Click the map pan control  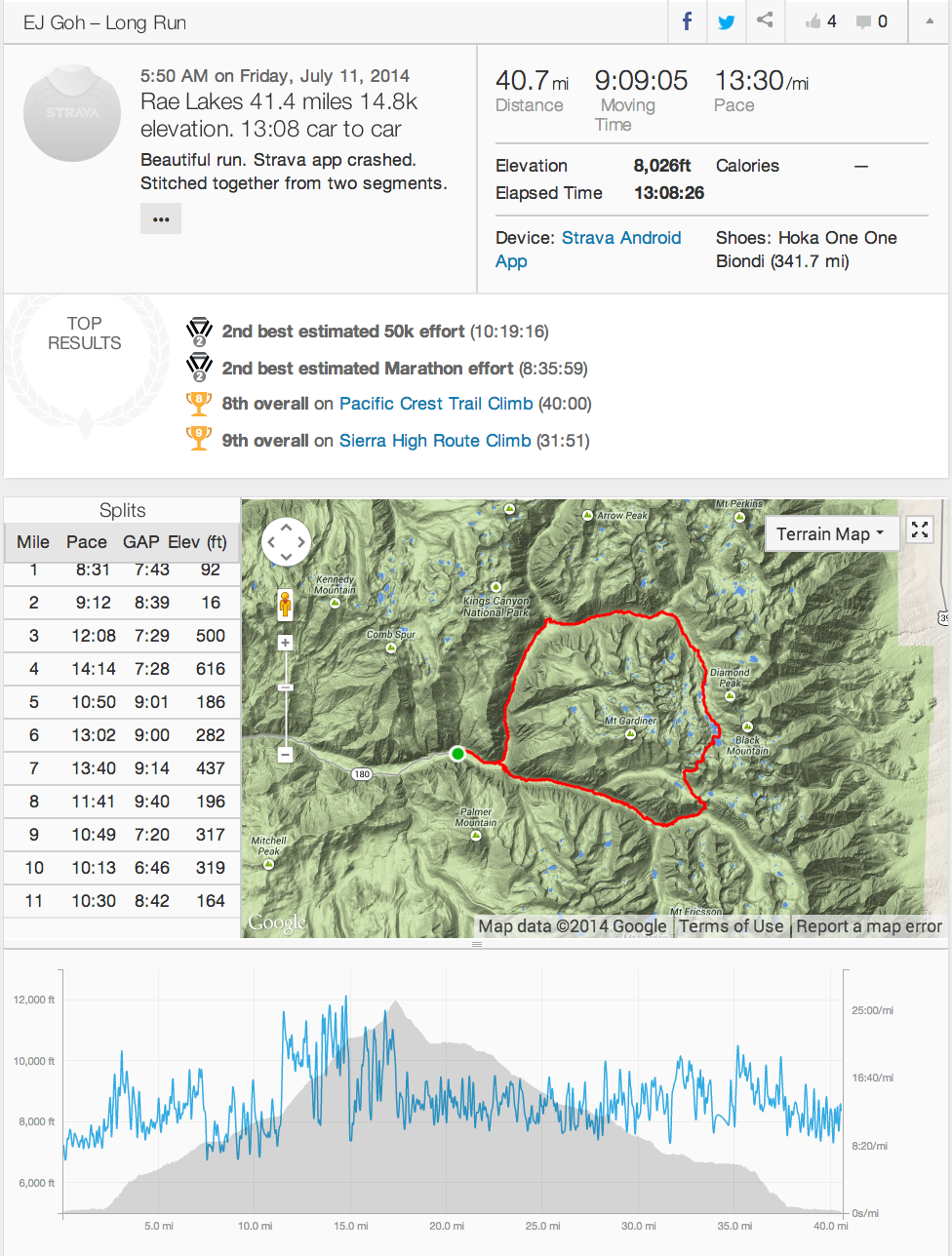pos(287,540)
